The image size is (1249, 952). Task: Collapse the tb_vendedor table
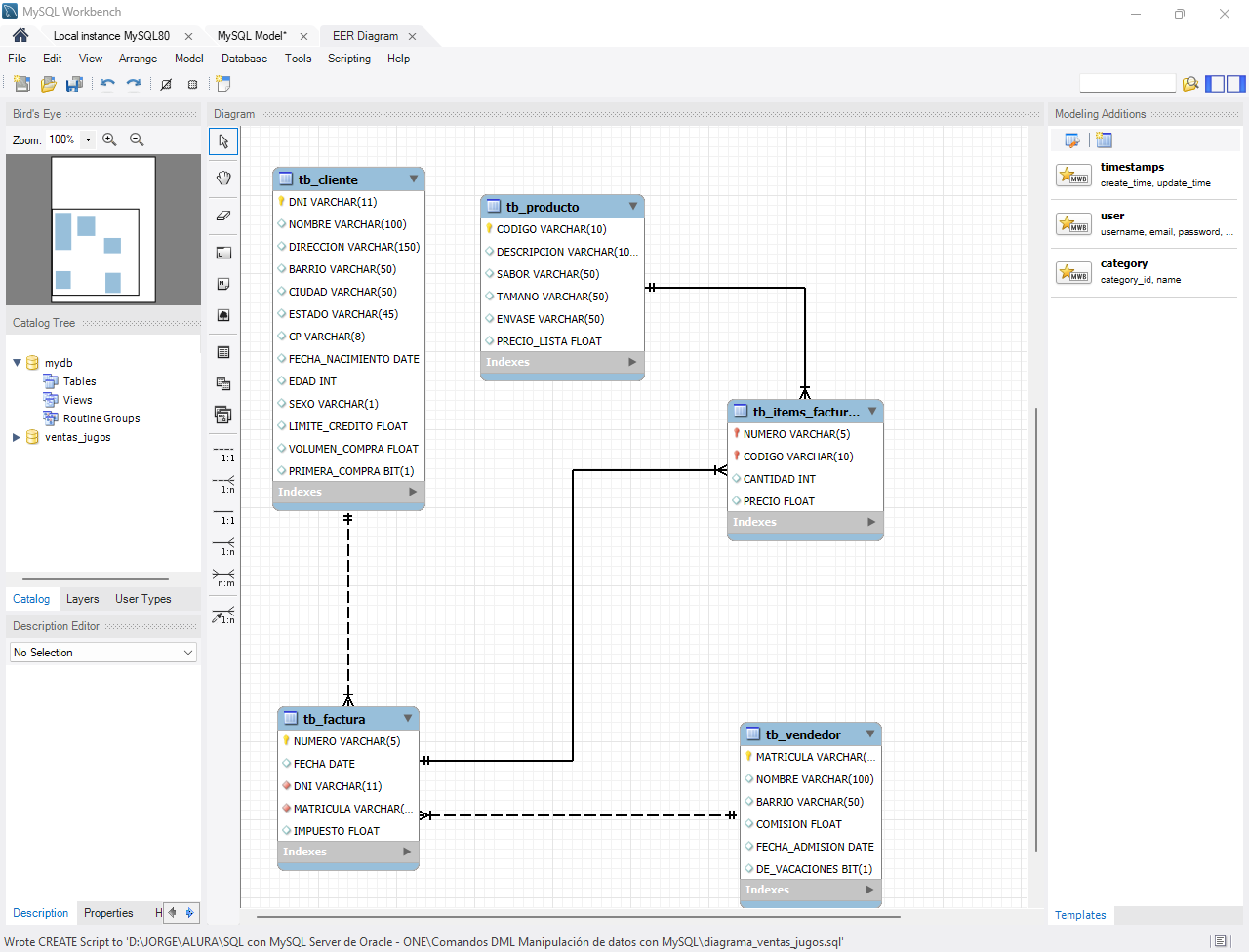[x=870, y=734]
